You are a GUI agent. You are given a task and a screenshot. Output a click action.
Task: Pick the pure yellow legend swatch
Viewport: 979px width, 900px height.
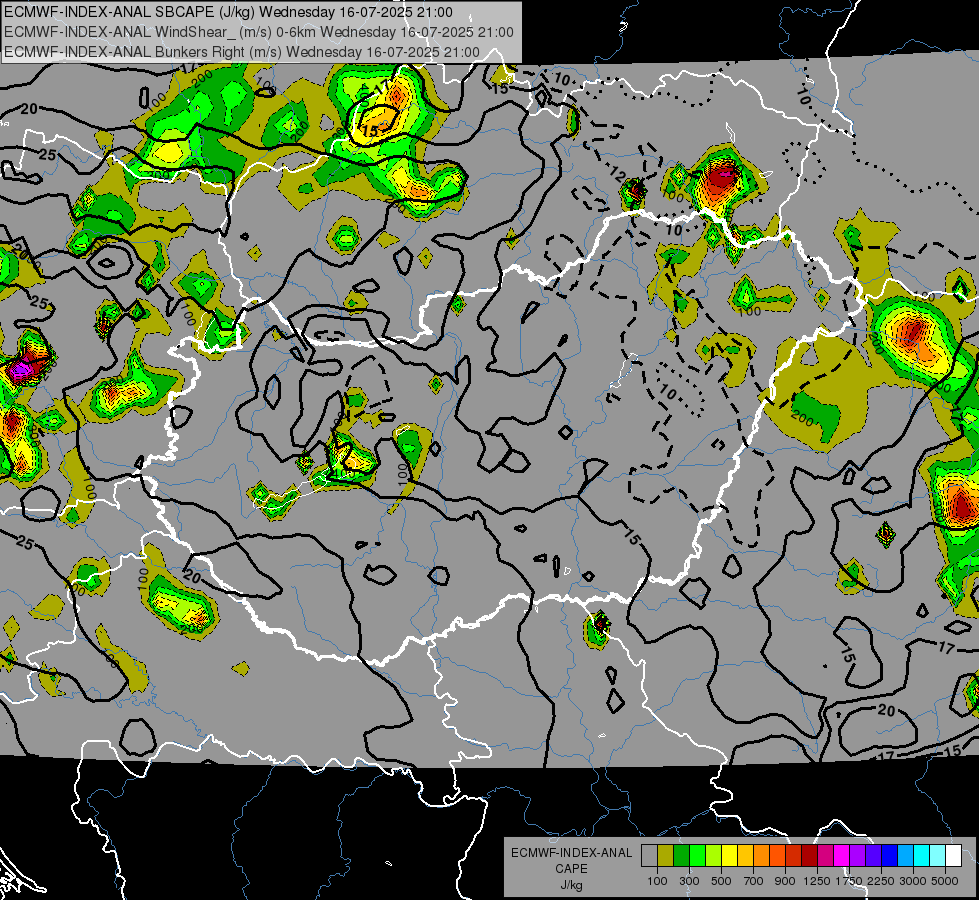(729, 856)
